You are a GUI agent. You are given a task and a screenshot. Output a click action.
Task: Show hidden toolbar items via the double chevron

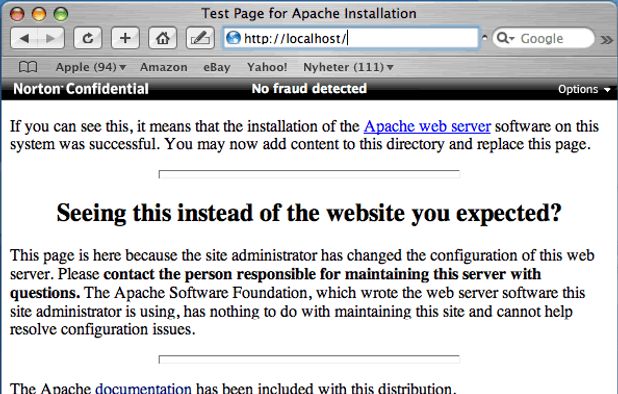607,39
